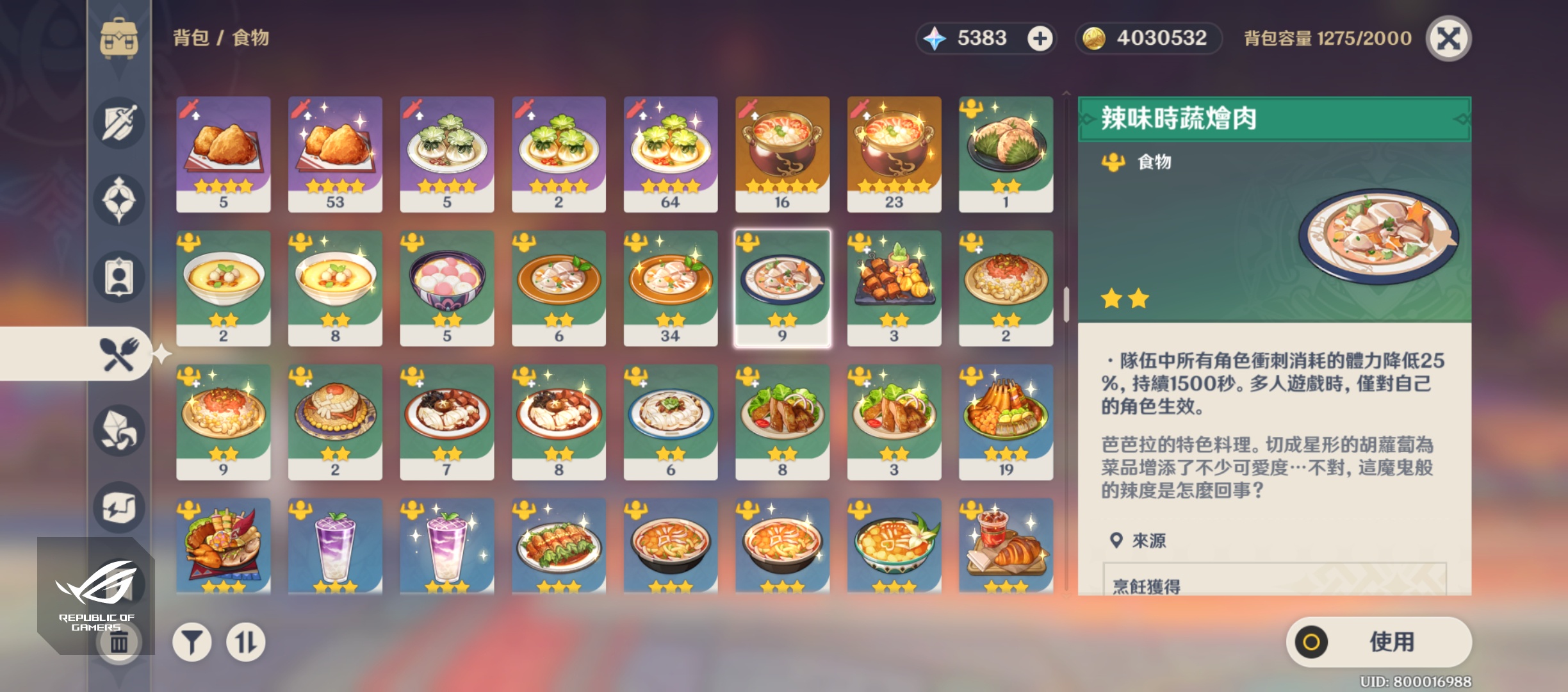
Task: Select the Food tab with fork and spoon
Action: (119, 354)
